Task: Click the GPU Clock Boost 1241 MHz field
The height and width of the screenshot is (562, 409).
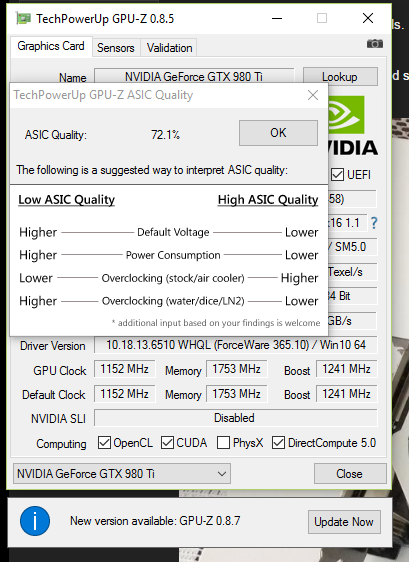Action: pyautogui.click(x=346, y=369)
